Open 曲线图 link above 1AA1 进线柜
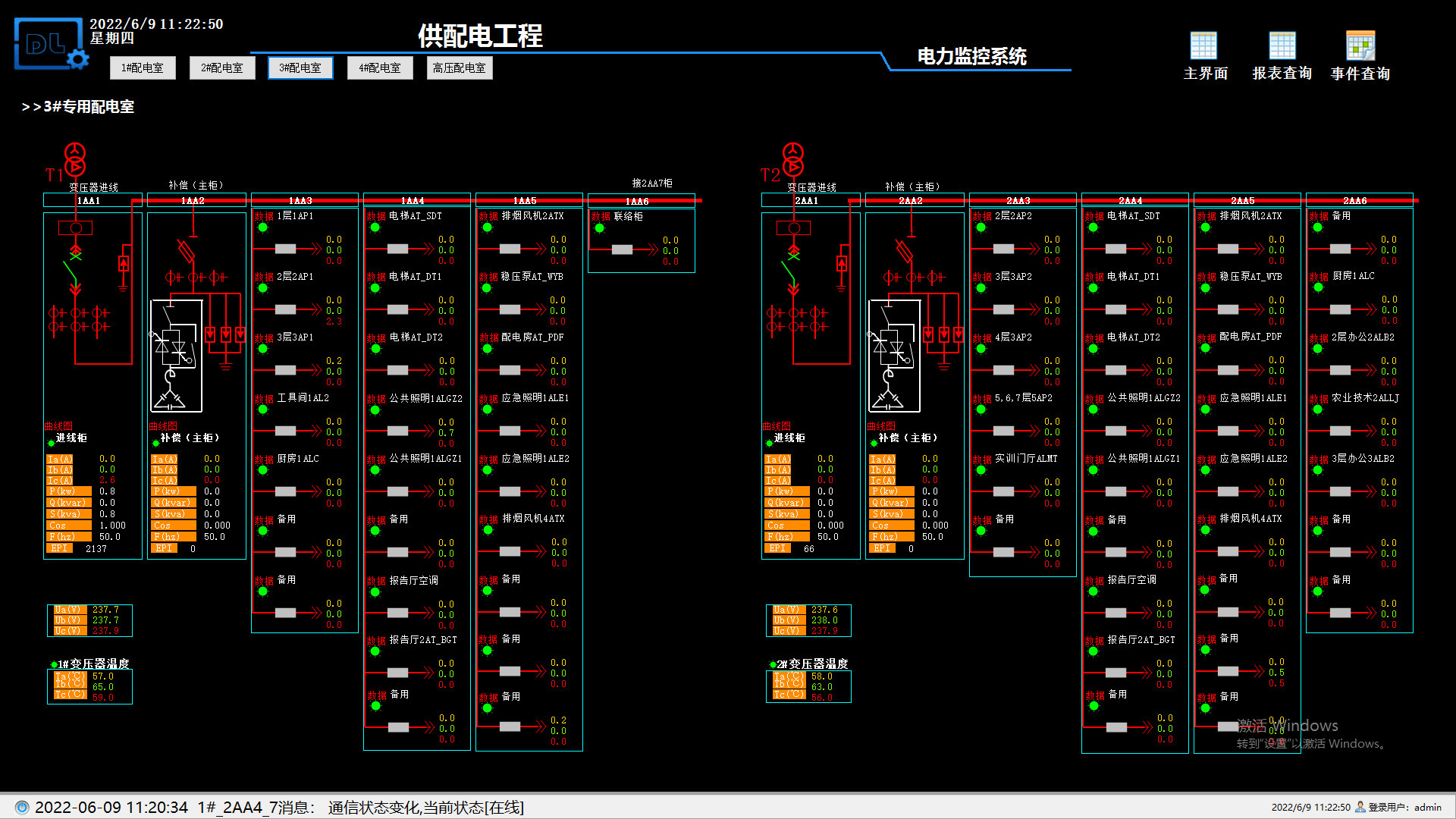The image size is (1456, 819). pos(58,426)
